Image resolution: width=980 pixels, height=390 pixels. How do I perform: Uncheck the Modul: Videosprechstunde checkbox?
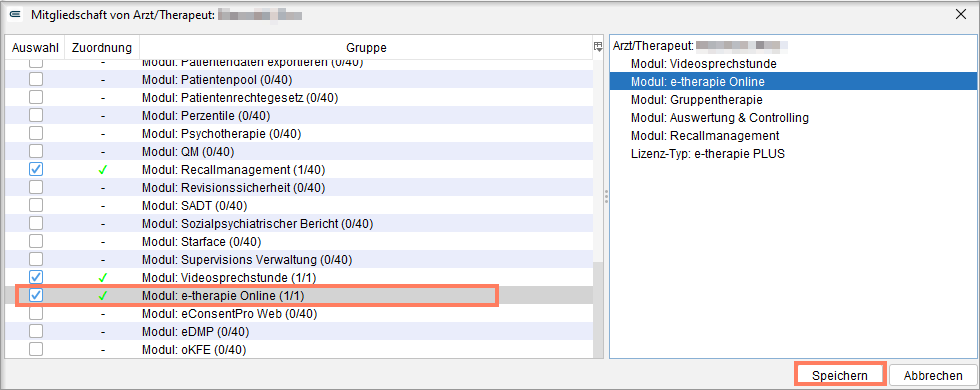coord(36,277)
